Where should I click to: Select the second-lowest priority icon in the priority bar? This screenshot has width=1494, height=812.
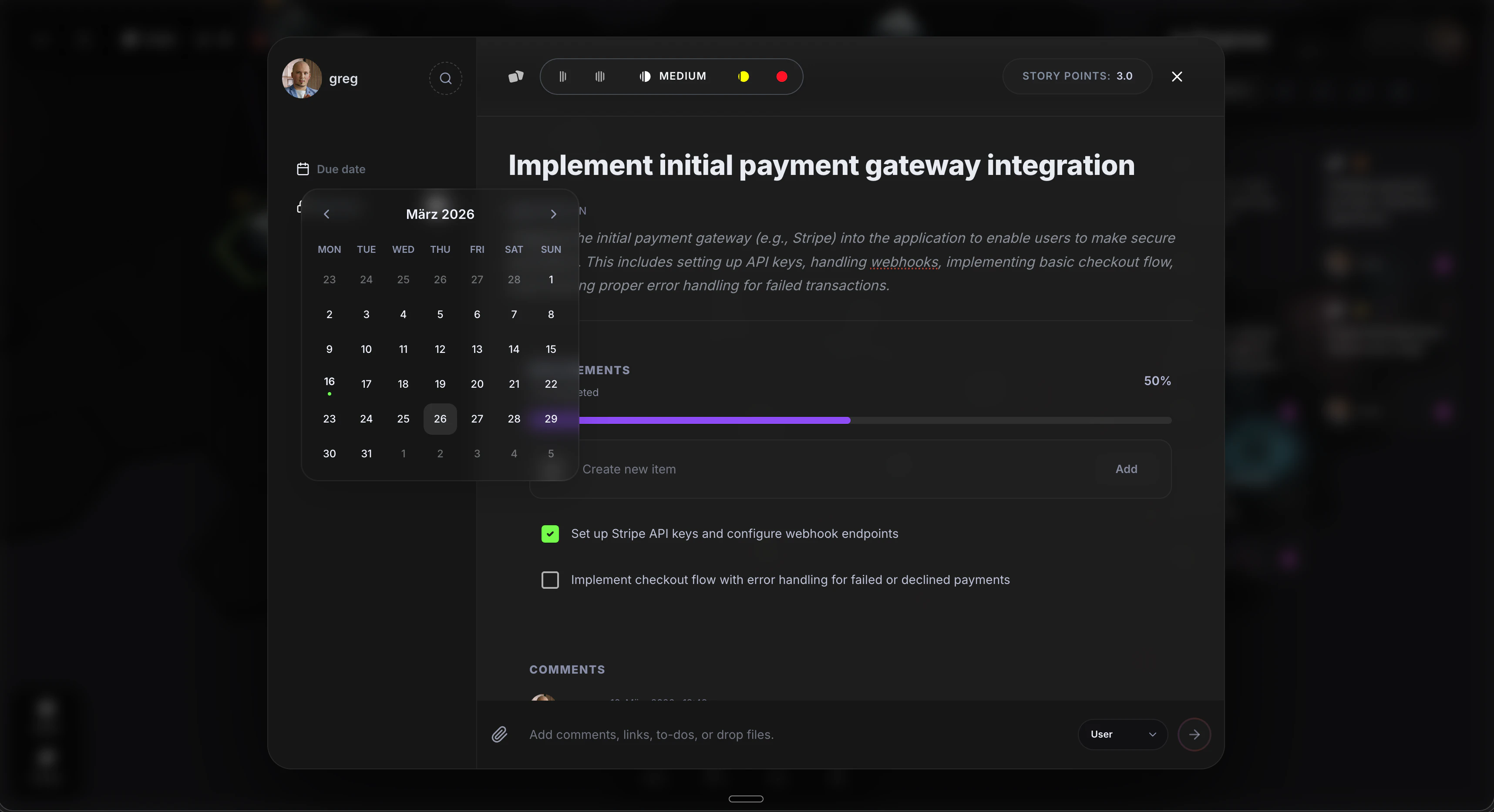pyautogui.click(x=600, y=77)
